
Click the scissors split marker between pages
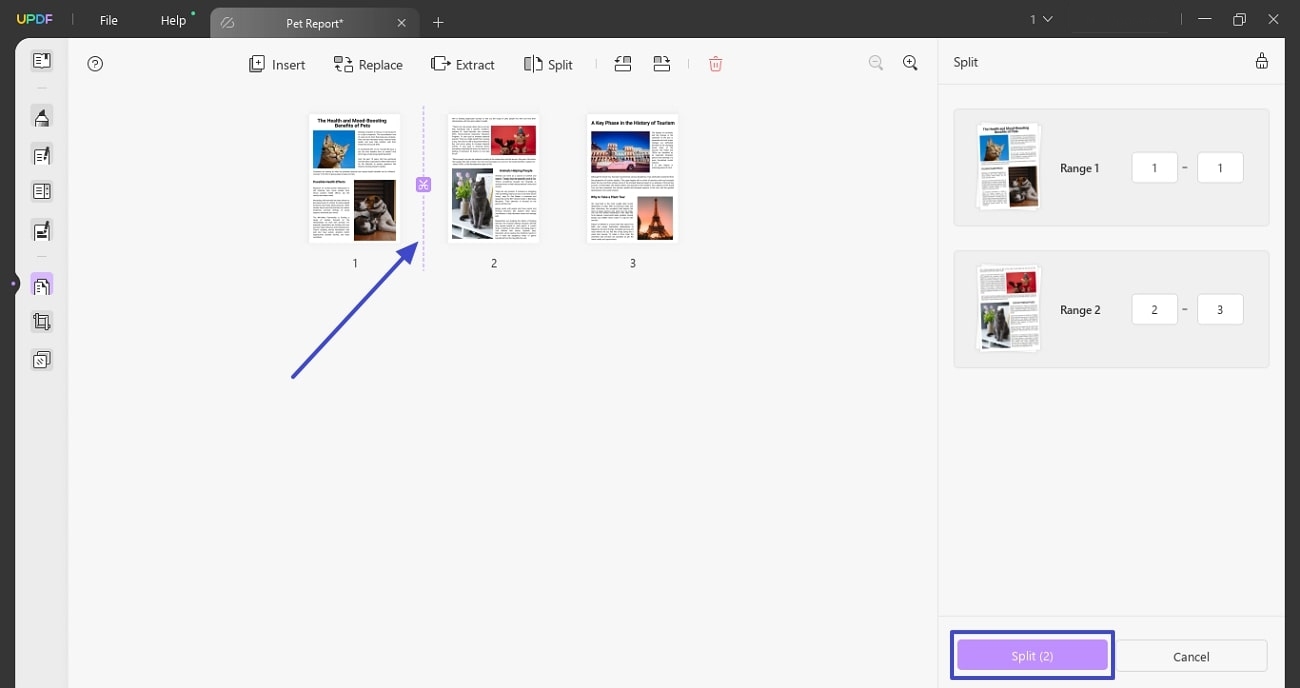point(423,184)
